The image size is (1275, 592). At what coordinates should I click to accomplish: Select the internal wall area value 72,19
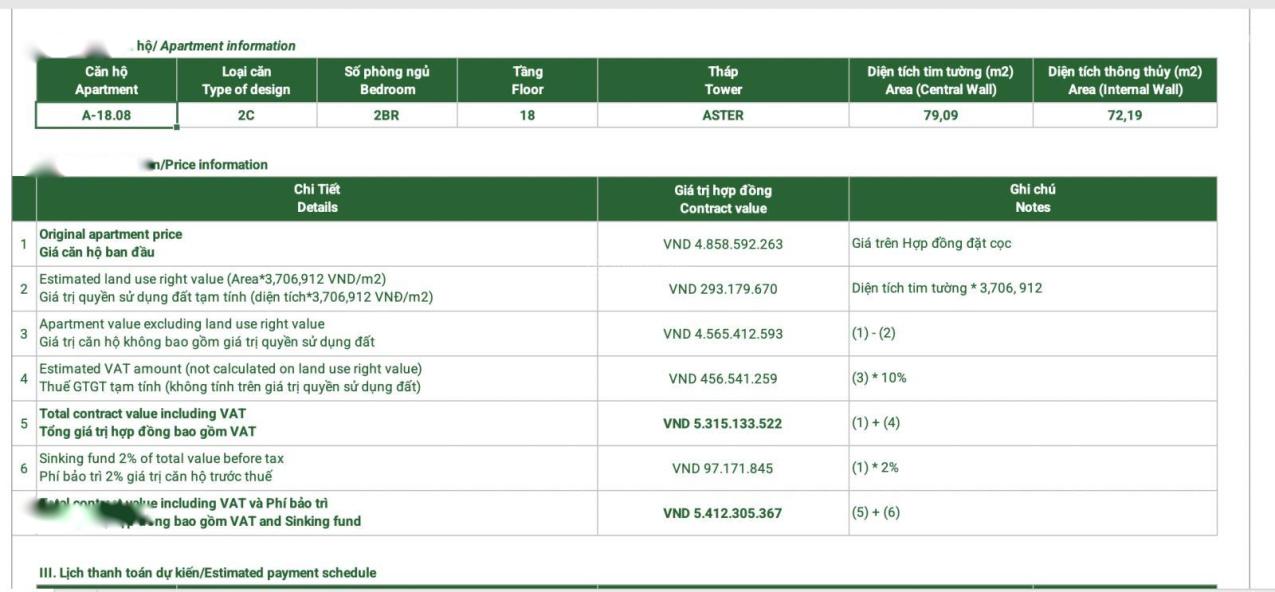click(1124, 115)
